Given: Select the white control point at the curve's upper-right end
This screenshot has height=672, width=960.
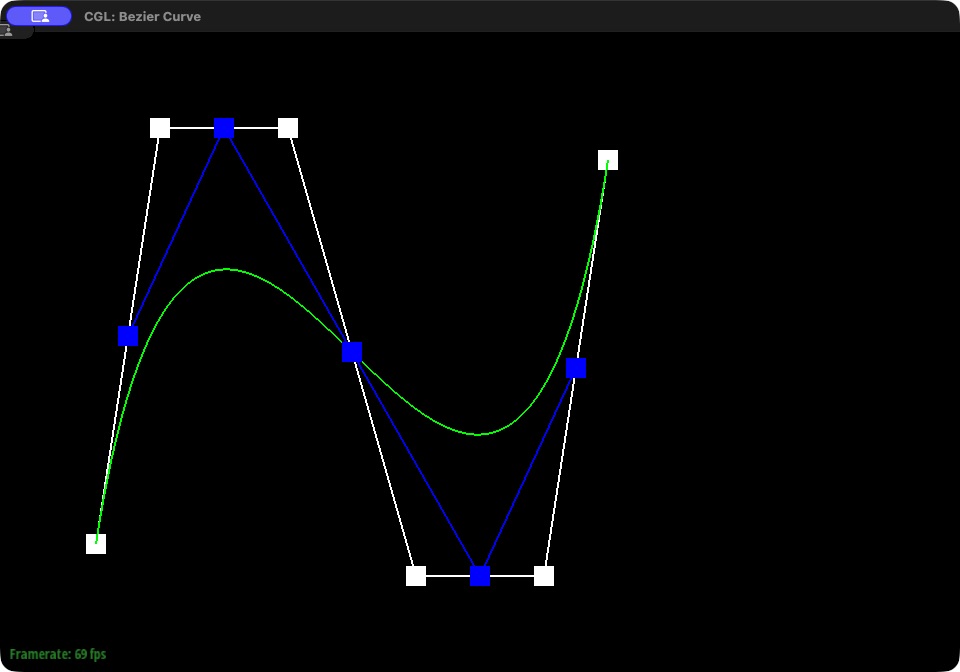Looking at the screenshot, I should coord(608,160).
